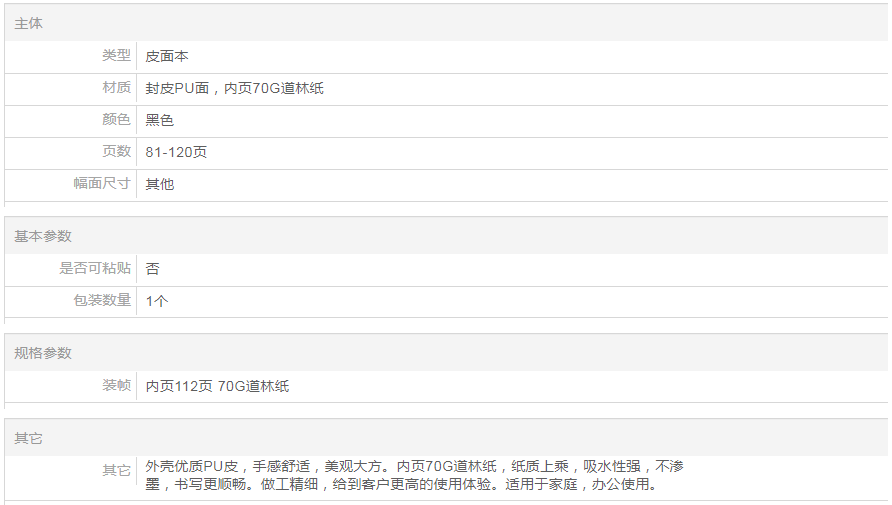Select the 幅面尺寸 row label
The height and width of the screenshot is (505, 892).
[x=102, y=184]
